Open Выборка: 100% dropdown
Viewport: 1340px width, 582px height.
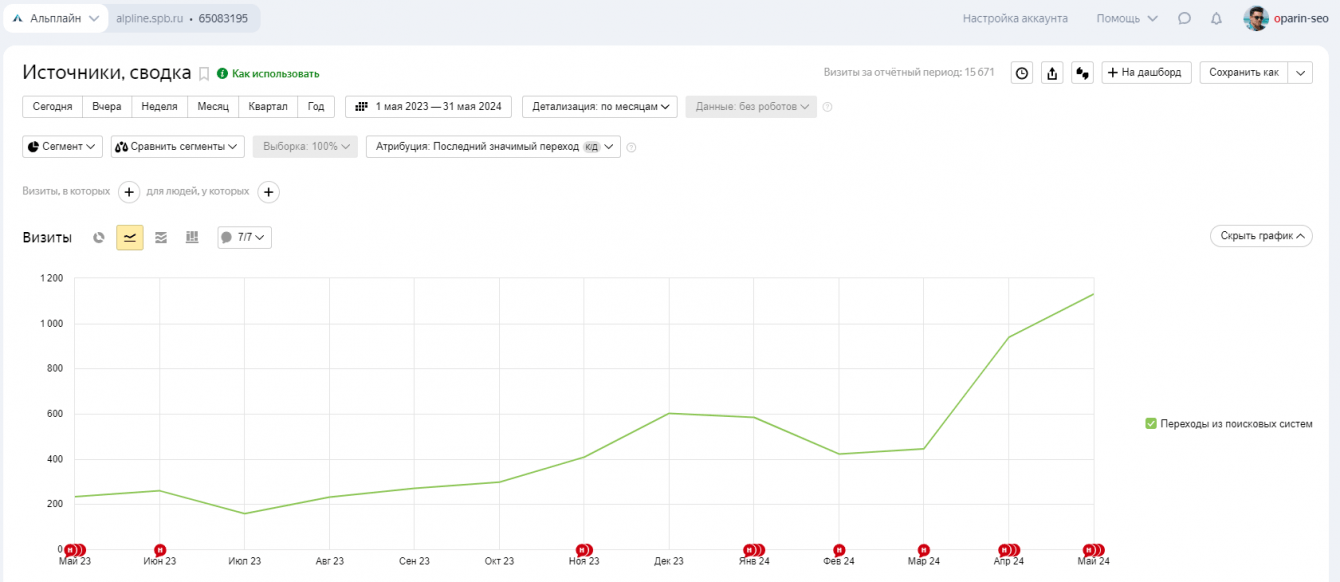tap(305, 146)
